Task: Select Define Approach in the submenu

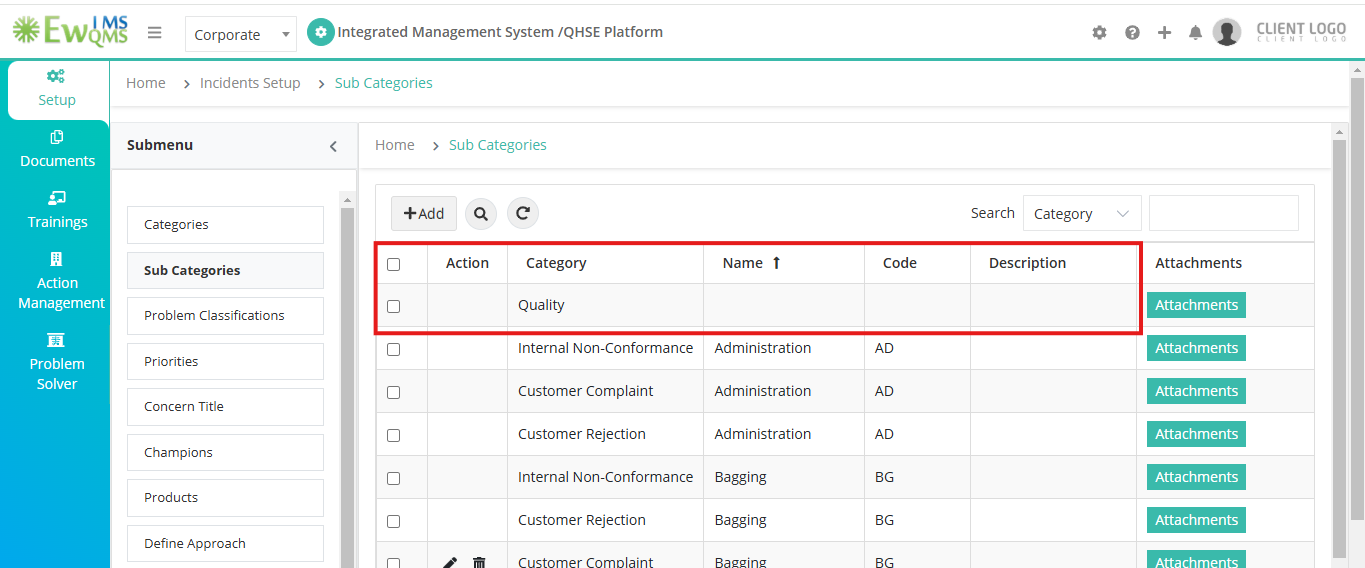Action: pos(225,543)
